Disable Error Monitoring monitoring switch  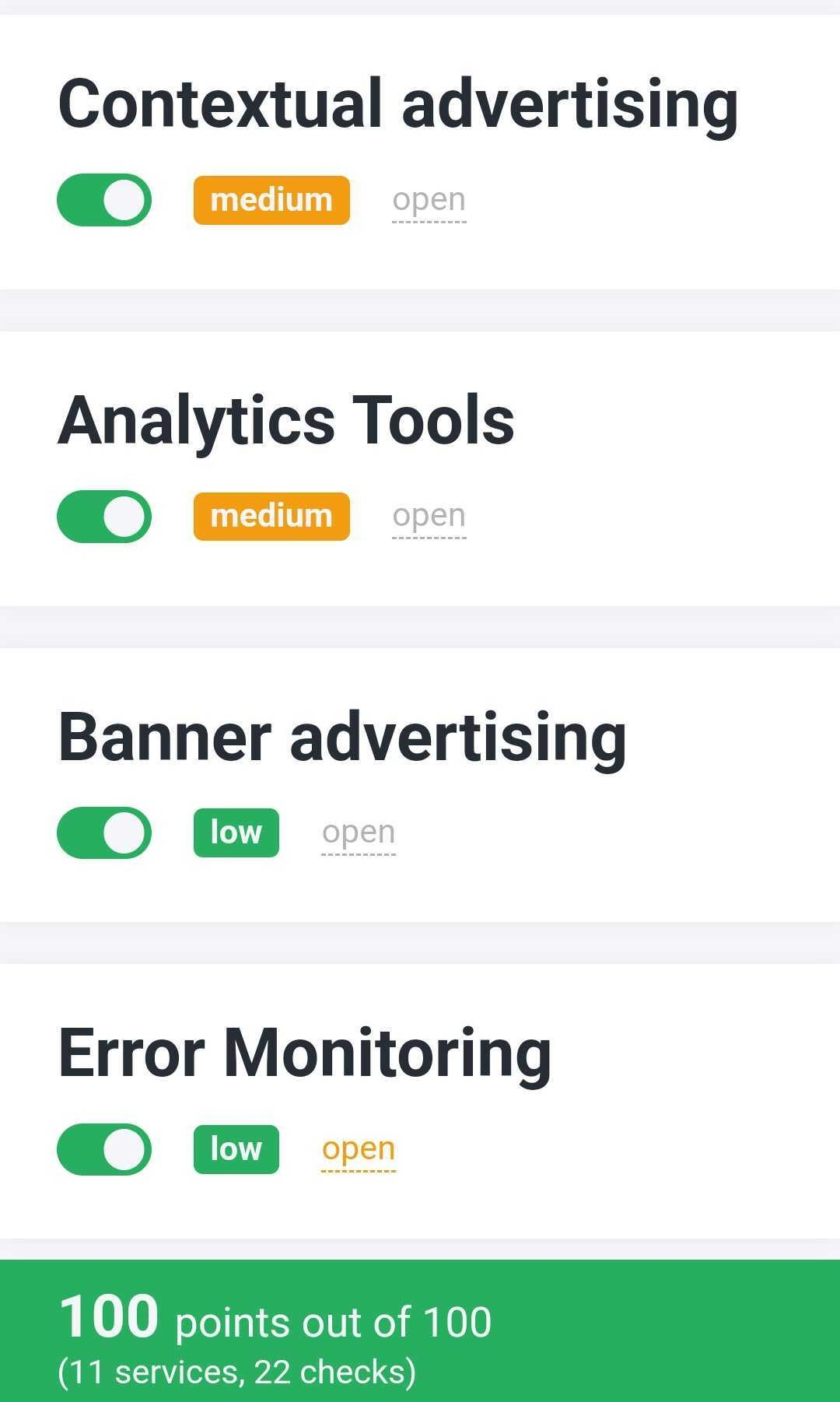point(105,1149)
